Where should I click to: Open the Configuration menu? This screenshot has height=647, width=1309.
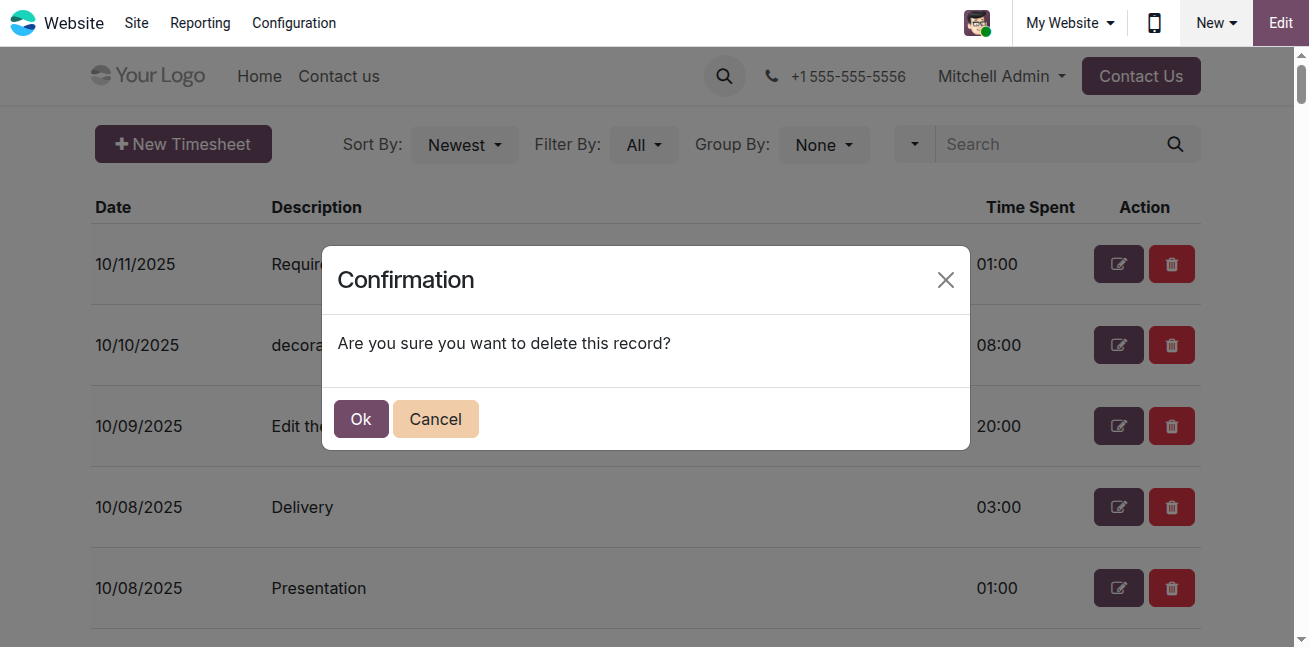[294, 23]
